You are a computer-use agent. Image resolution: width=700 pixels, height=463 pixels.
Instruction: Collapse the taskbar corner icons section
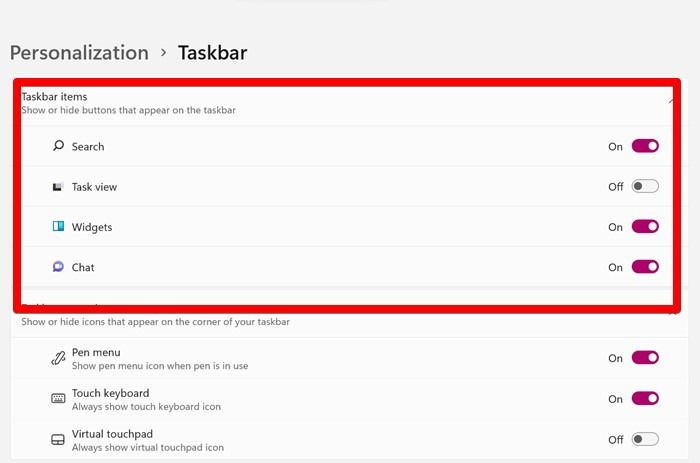(672, 313)
